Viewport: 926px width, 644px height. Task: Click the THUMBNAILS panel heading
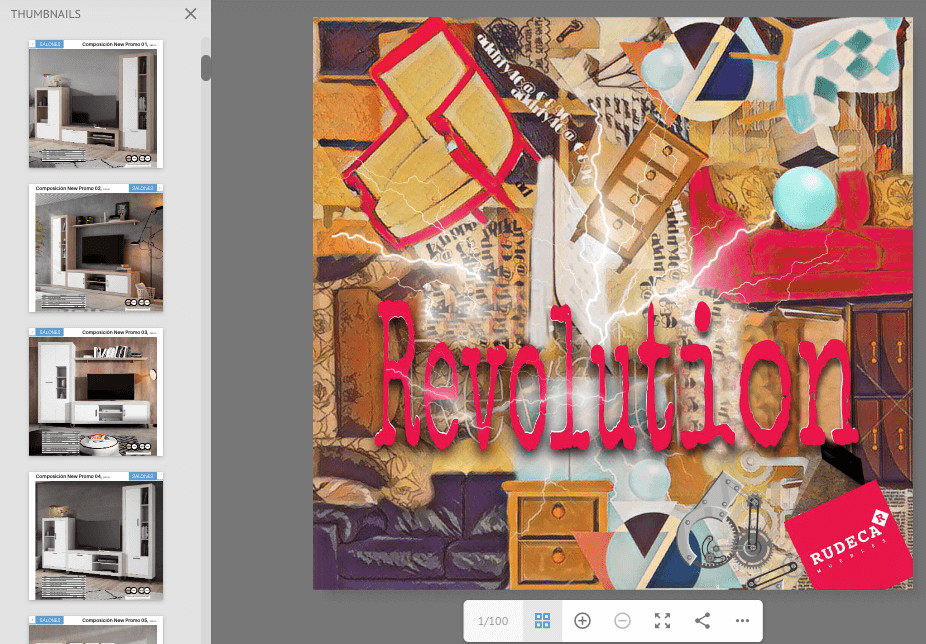tap(46, 14)
